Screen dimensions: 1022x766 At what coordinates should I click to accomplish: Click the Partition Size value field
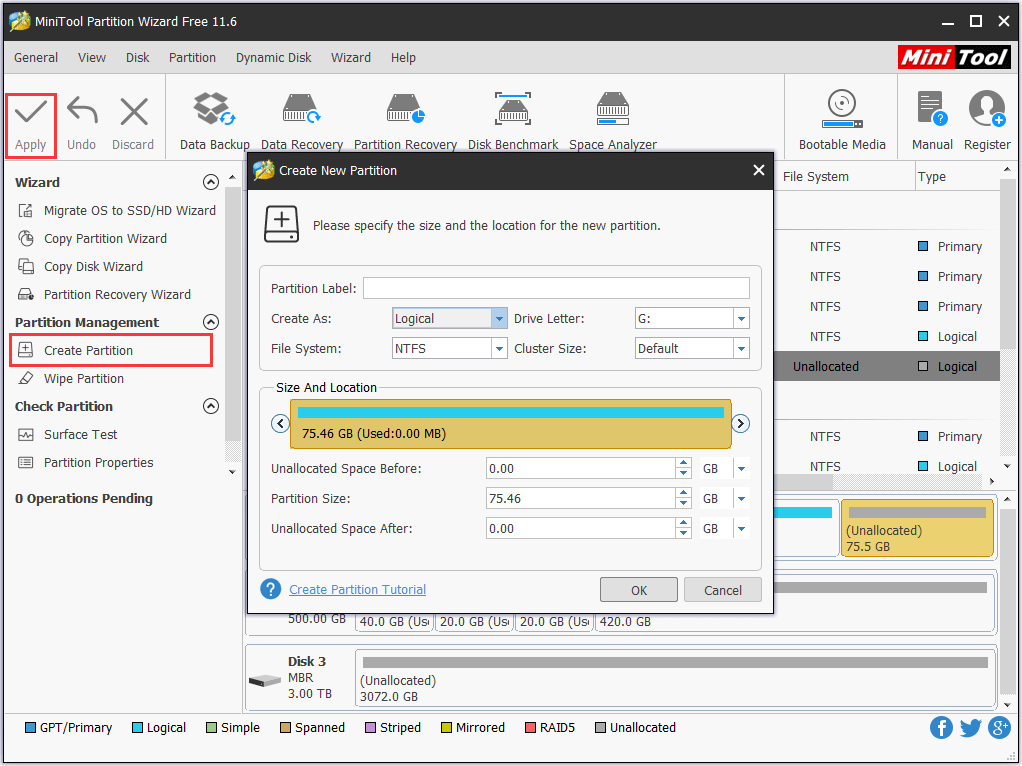pyautogui.click(x=581, y=499)
